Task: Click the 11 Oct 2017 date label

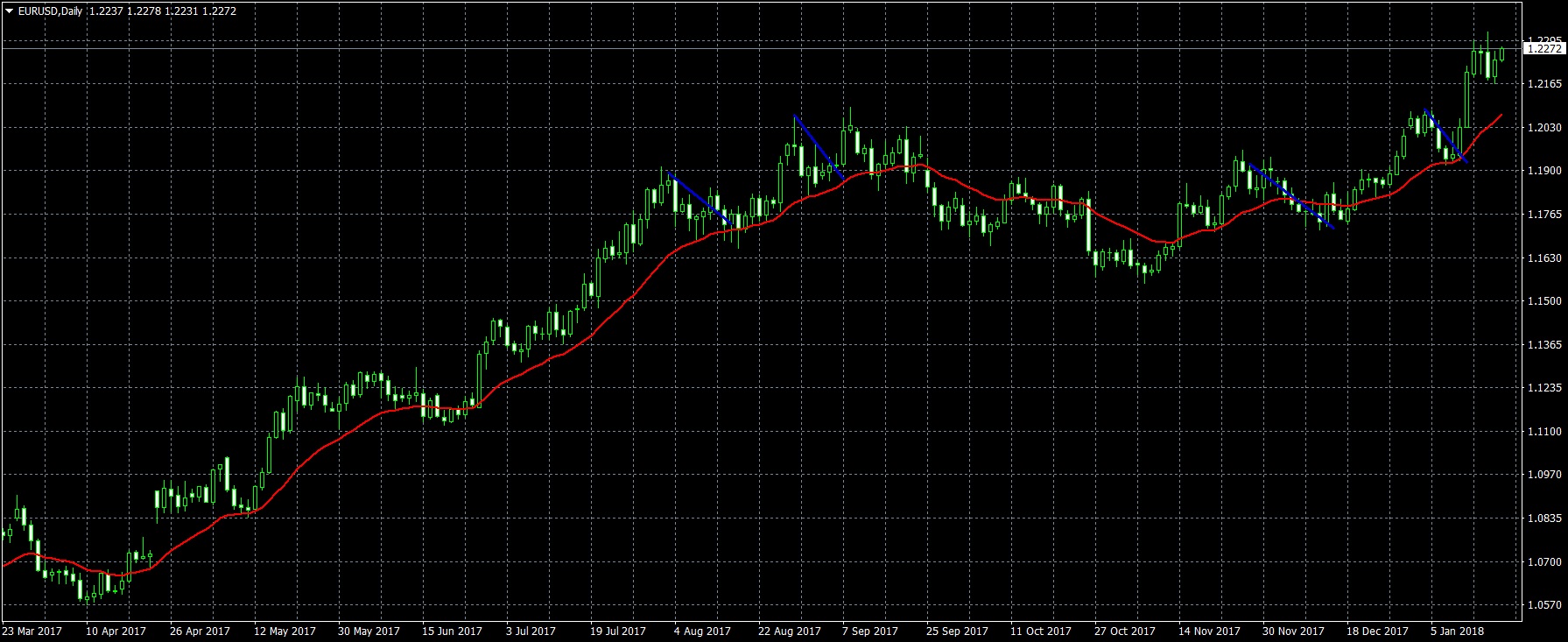Action: pyautogui.click(x=1041, y=631)
